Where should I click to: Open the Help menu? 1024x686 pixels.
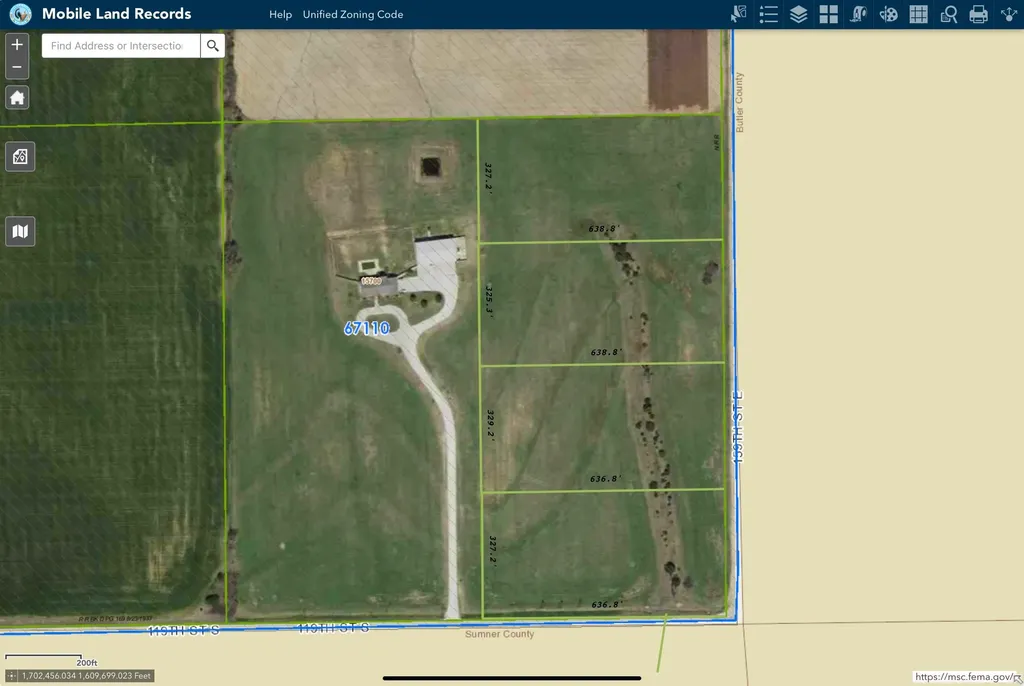[x=281, y=14]
